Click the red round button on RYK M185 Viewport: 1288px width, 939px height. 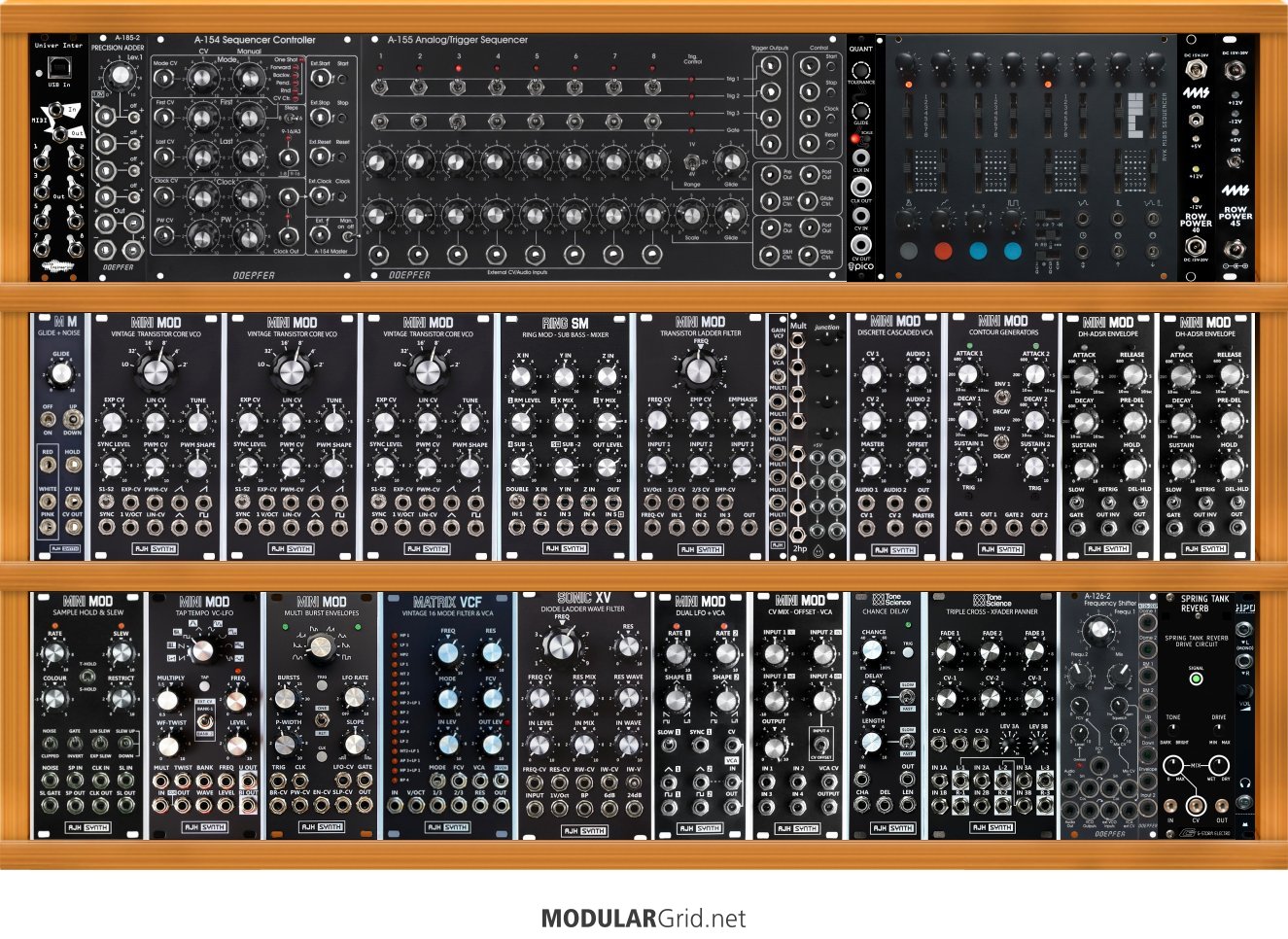[x=943, y=250]
